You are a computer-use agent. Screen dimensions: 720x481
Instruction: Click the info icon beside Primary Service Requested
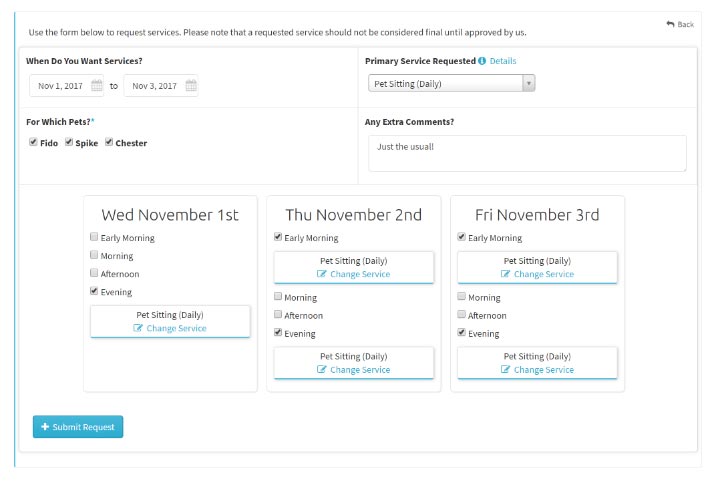(x=482, y=61)
